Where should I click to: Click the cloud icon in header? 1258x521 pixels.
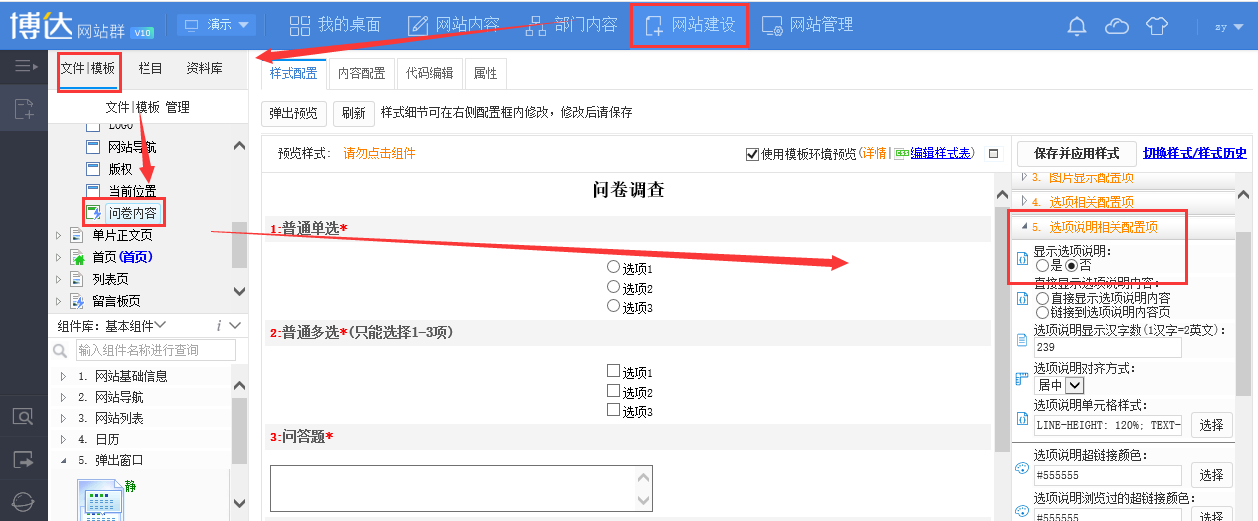(x=1116, y=26)
